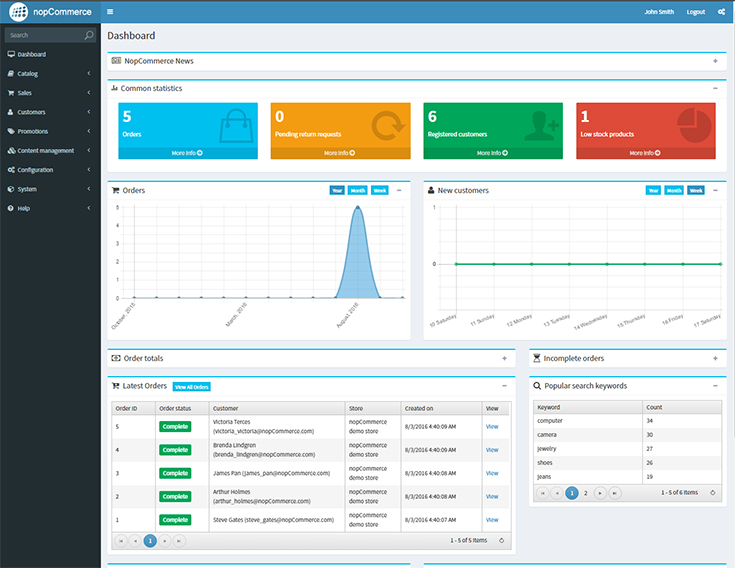This screenshot has height=568, width=735.
Task: Toggle the sidebar hamburger menu icon
Action: (110, 12)
